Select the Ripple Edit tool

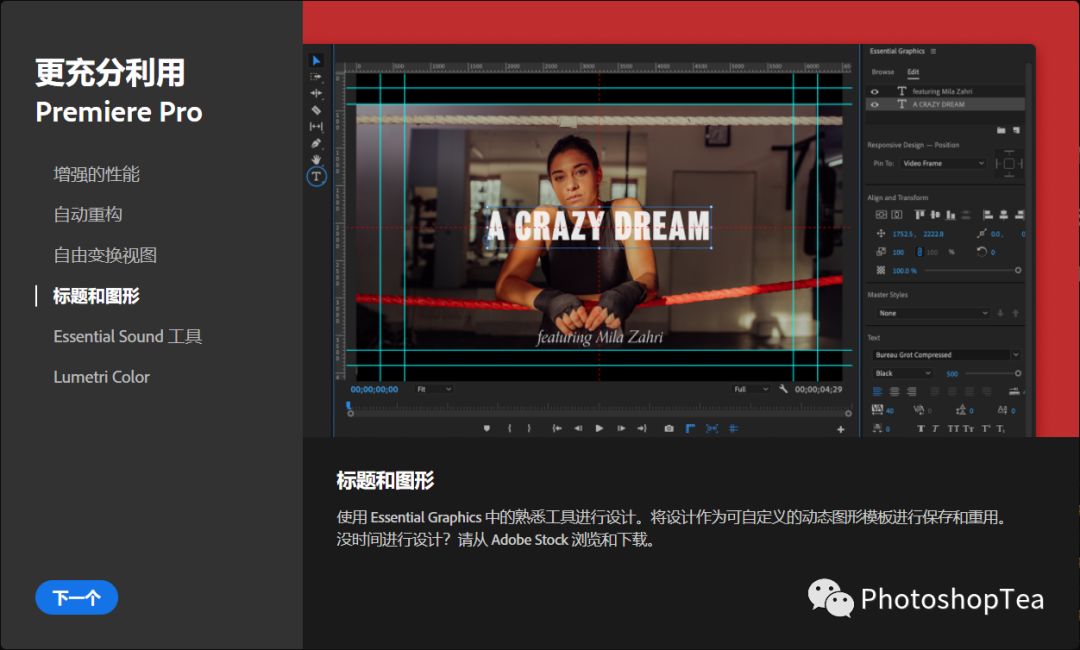coord(316,93)
